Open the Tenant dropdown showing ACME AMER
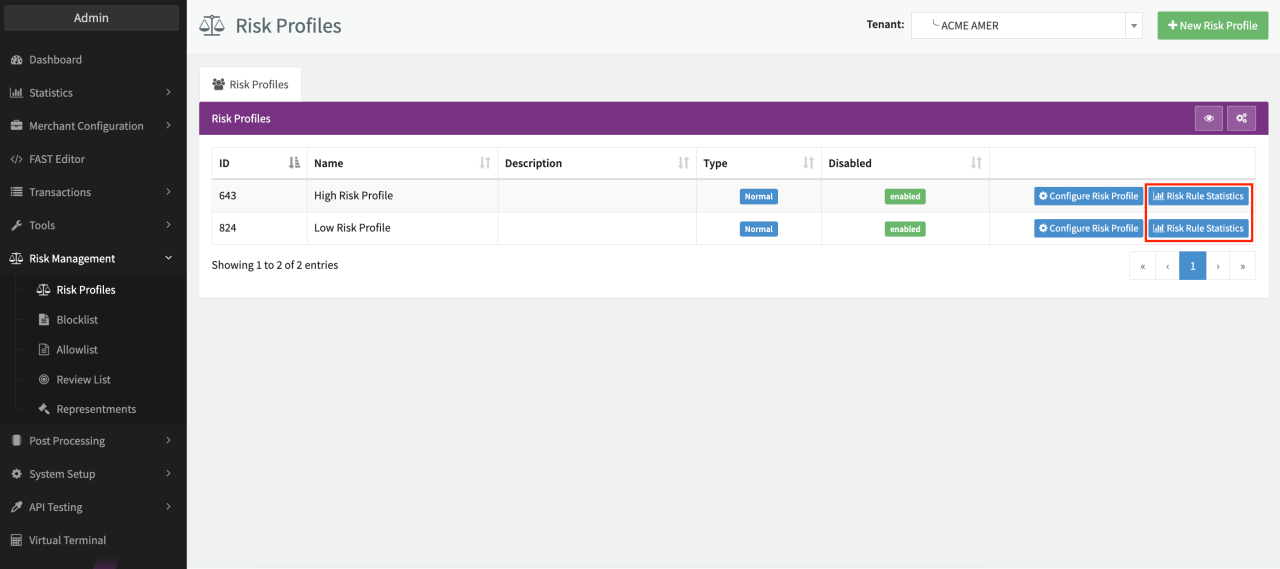The image size is (1280, 569). pos(1026,26)
